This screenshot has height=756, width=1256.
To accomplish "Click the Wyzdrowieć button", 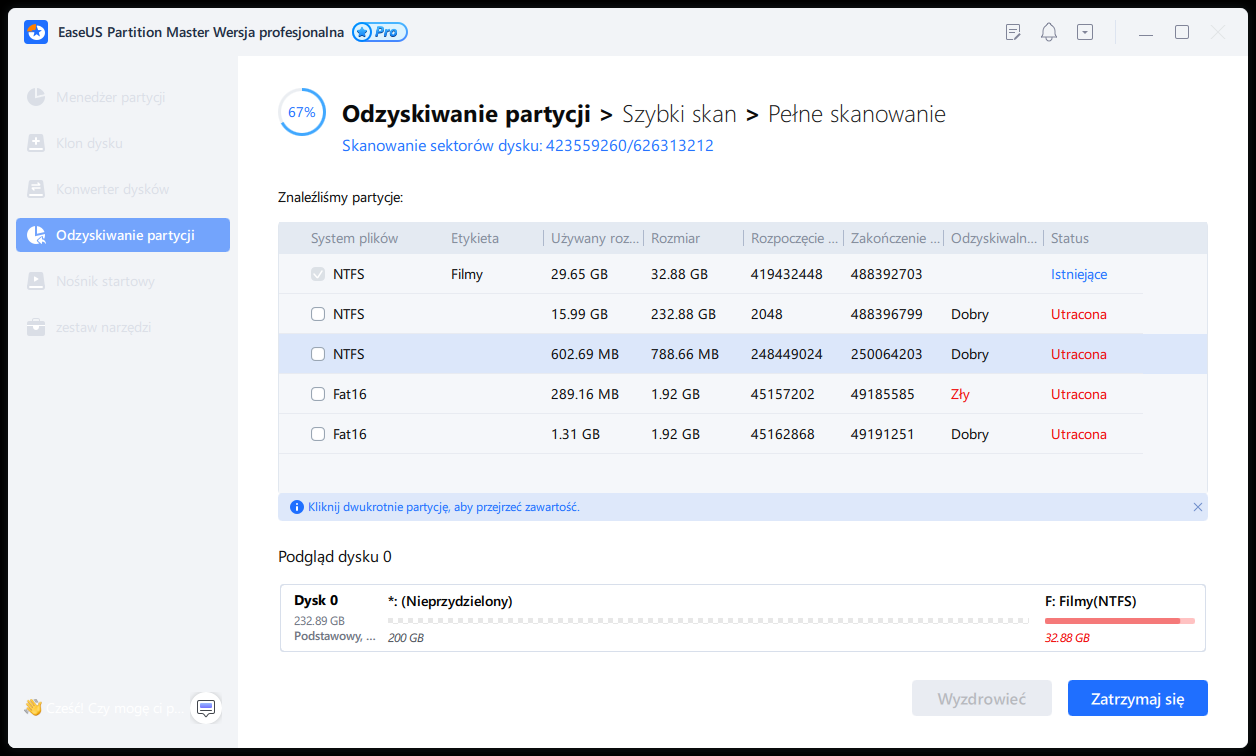I will pos(981,698).
